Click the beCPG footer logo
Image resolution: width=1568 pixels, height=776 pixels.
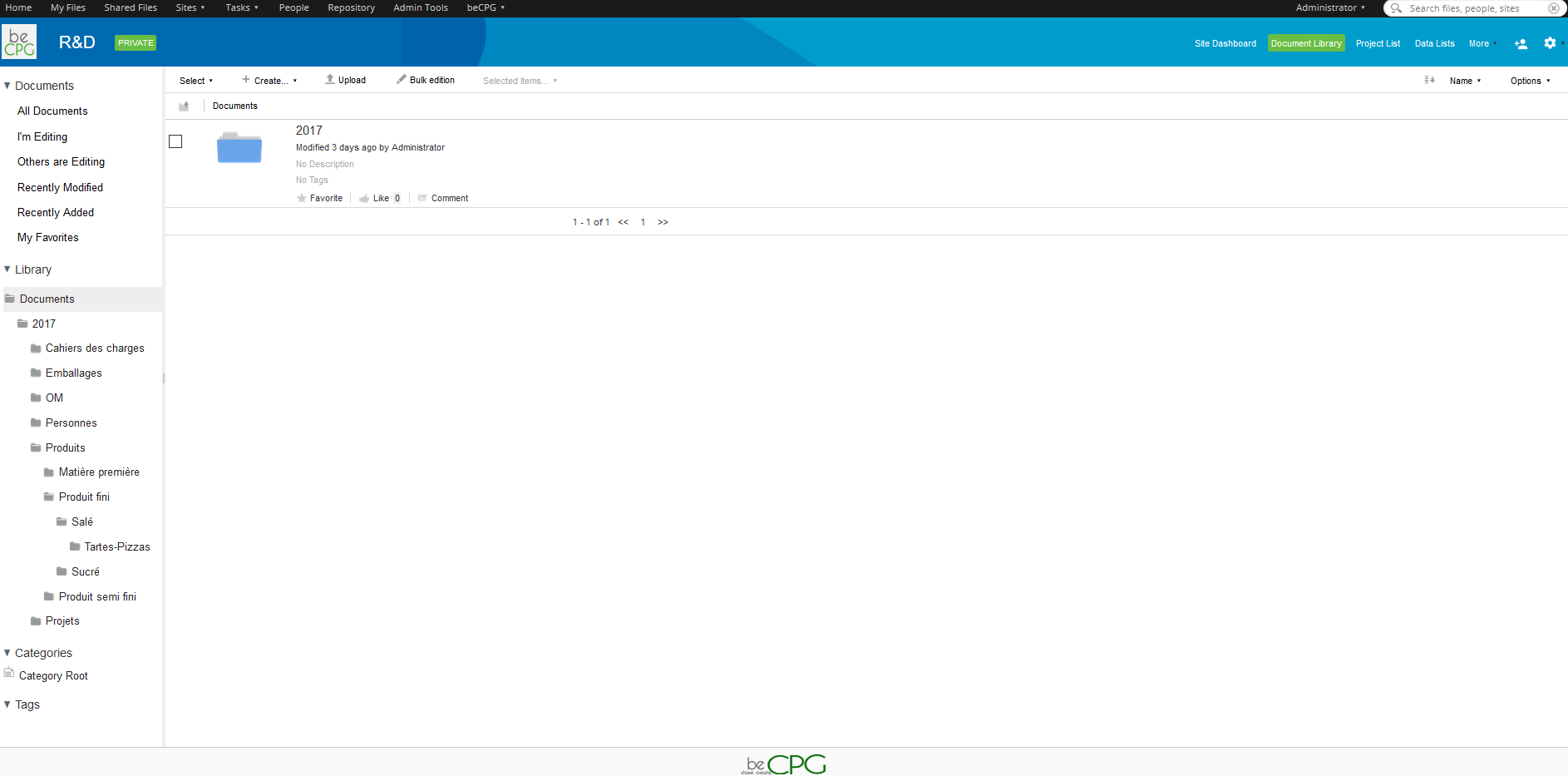784,764
